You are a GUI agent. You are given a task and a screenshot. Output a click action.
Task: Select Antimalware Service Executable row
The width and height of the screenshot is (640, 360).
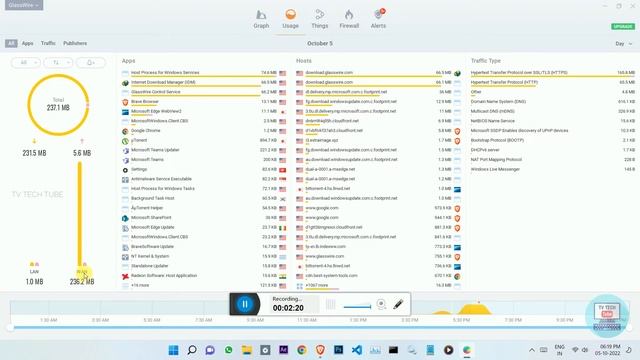coord(204,179)
